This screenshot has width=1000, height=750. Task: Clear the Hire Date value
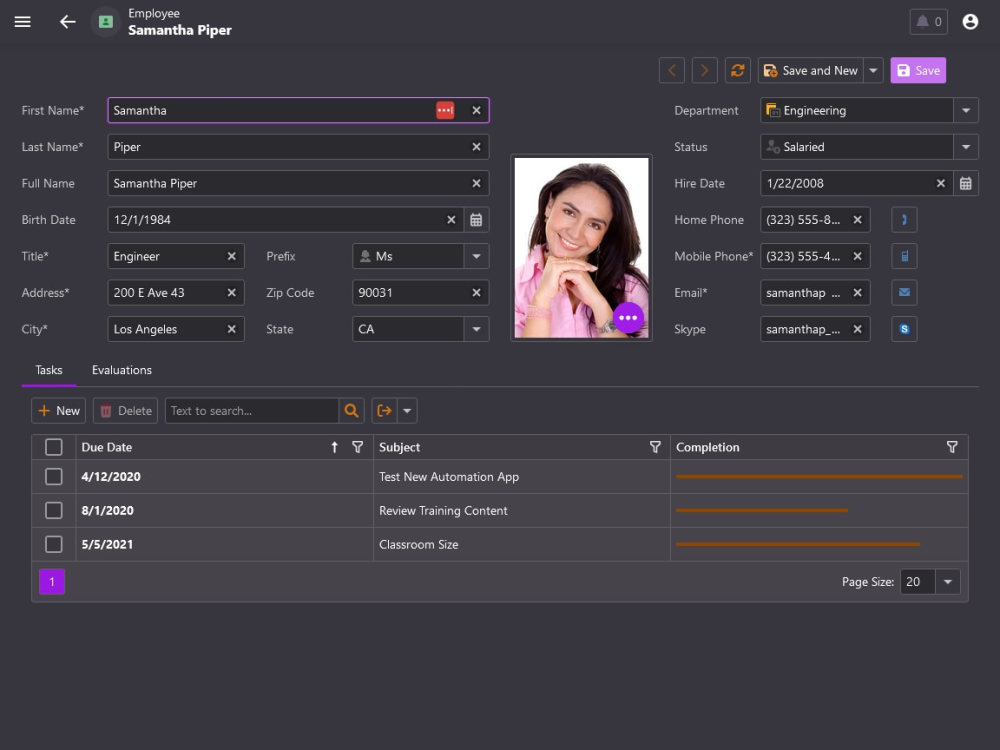[940, 183]
